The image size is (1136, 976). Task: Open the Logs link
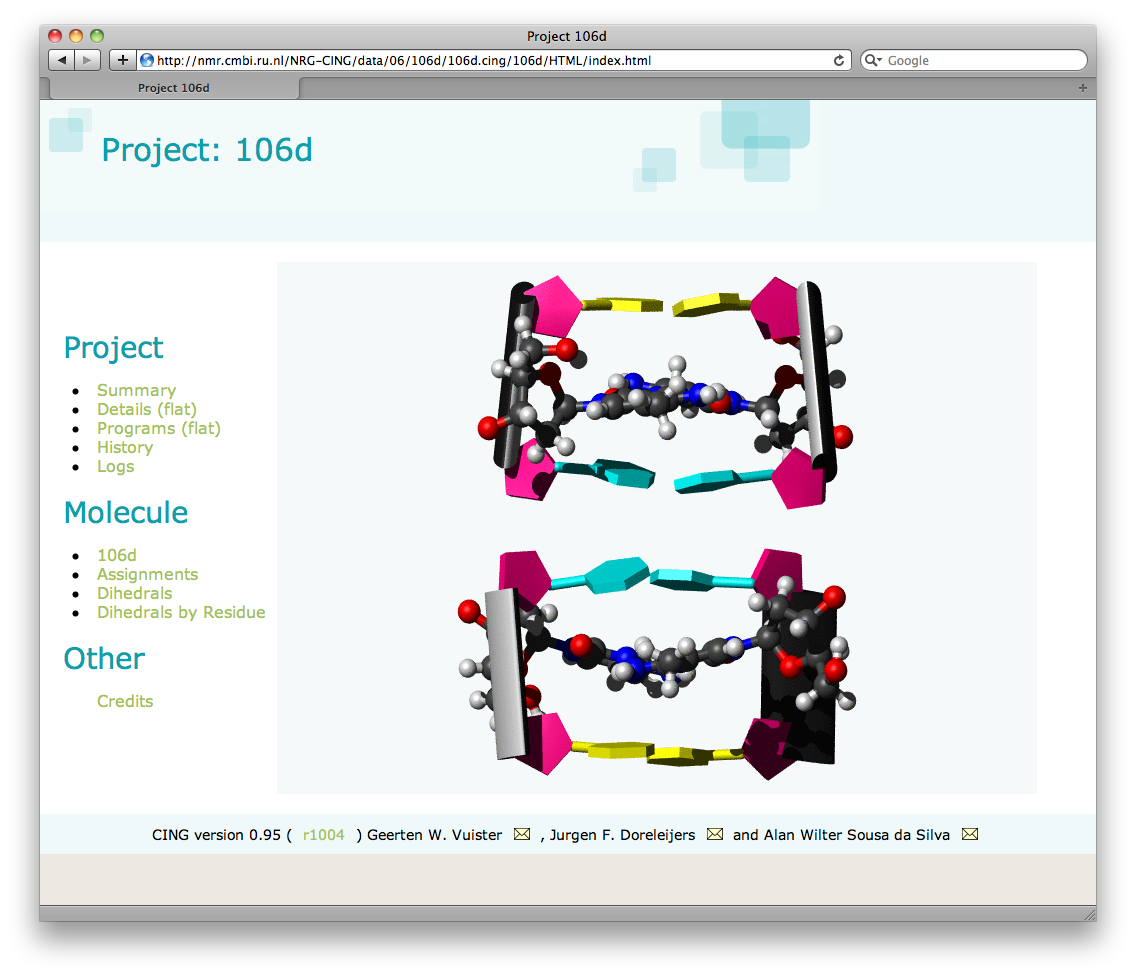click(115, 467)
